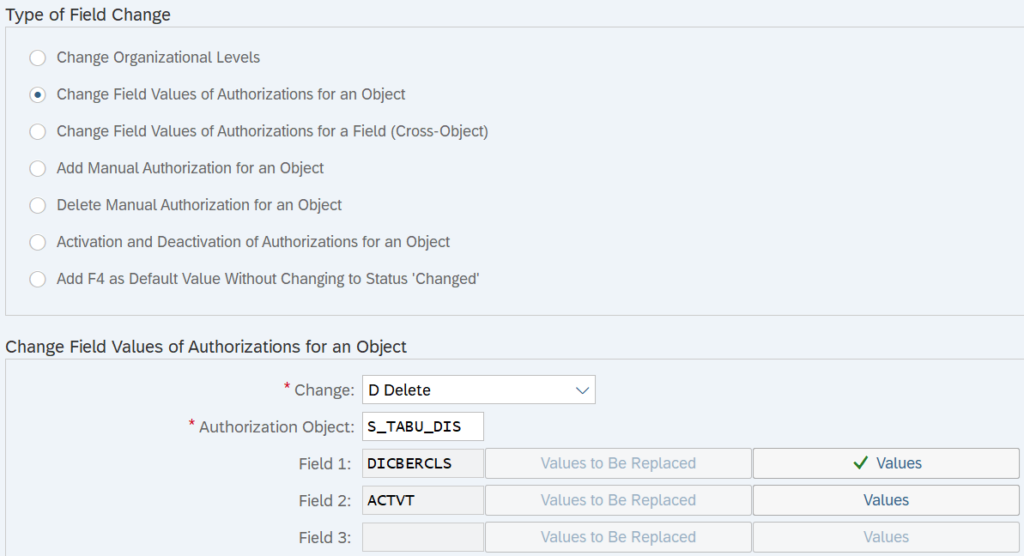Choose Activation and Deactivation of Authorizations option
This screenshot has height=556, width=1024.
(x=38, y=242)
